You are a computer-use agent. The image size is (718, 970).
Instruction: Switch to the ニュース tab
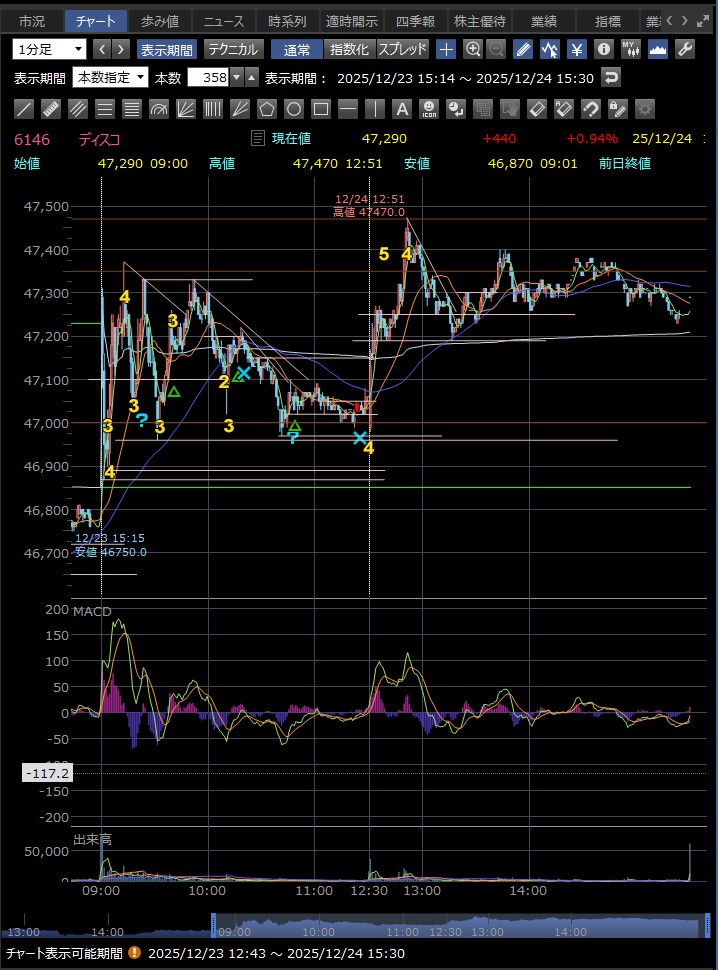[221, 20]
